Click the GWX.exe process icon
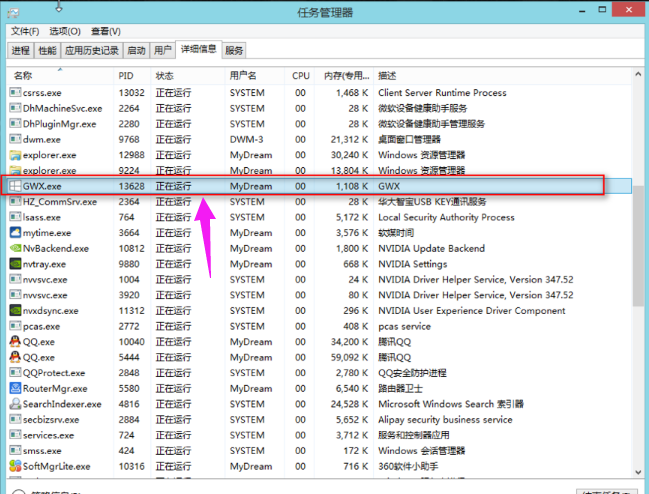The width and height of the screenshot is (649, 494). pyautogui.click(x=15, y=186)
